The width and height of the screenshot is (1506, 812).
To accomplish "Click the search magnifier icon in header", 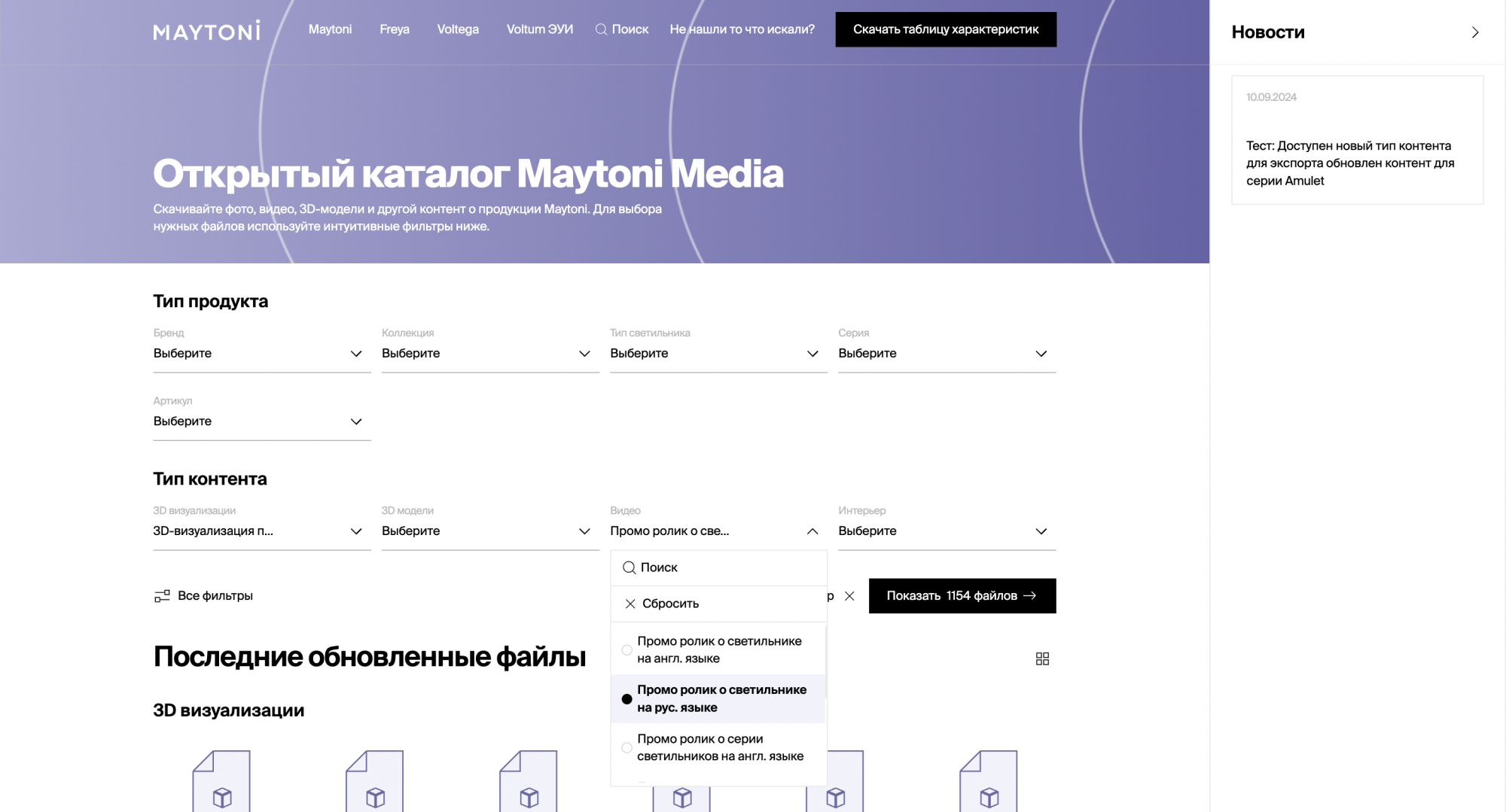I will tap(601, 29).
